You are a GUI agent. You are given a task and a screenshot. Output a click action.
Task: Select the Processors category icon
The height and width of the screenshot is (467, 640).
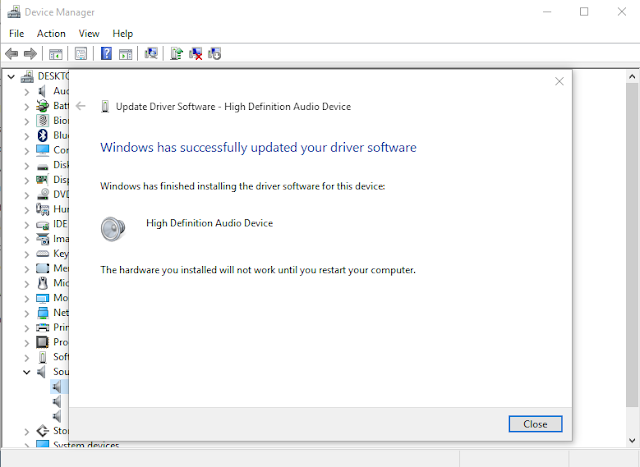[42, 342]
